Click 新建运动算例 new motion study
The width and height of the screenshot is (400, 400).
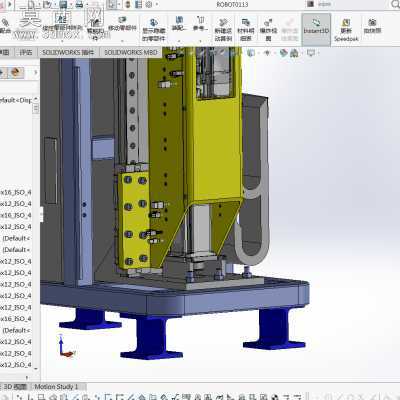point(223,29)
